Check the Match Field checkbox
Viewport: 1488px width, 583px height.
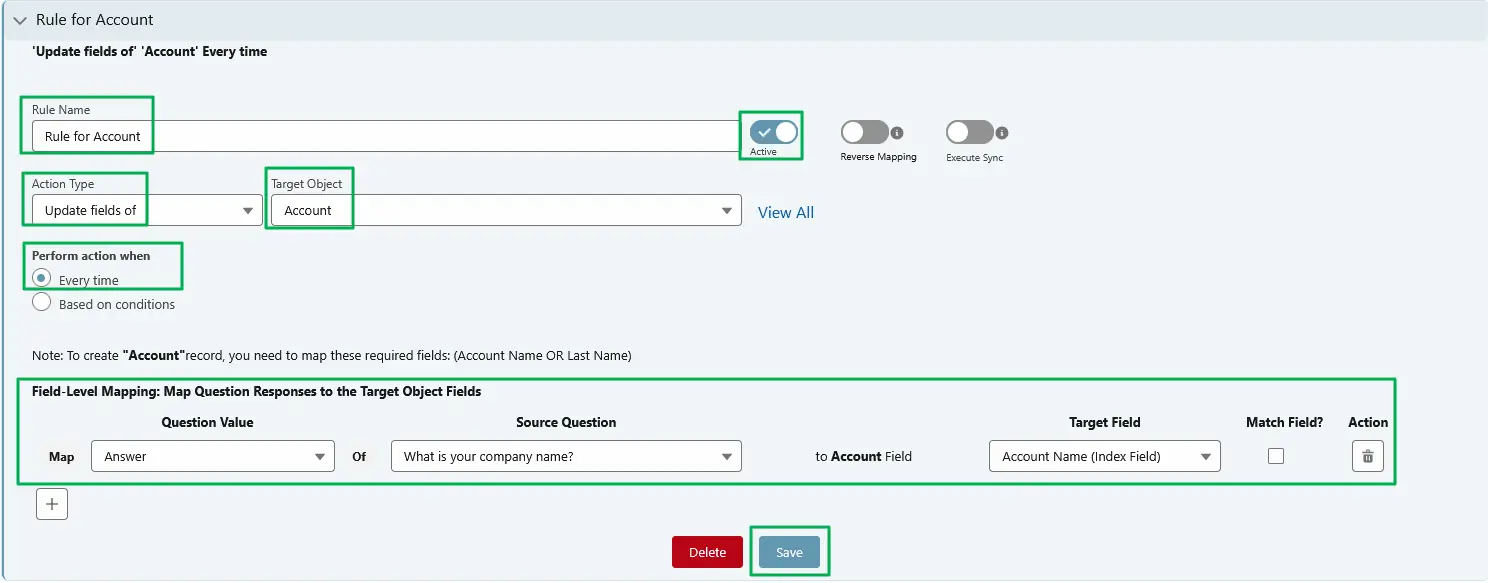[x=1276, y=456]
